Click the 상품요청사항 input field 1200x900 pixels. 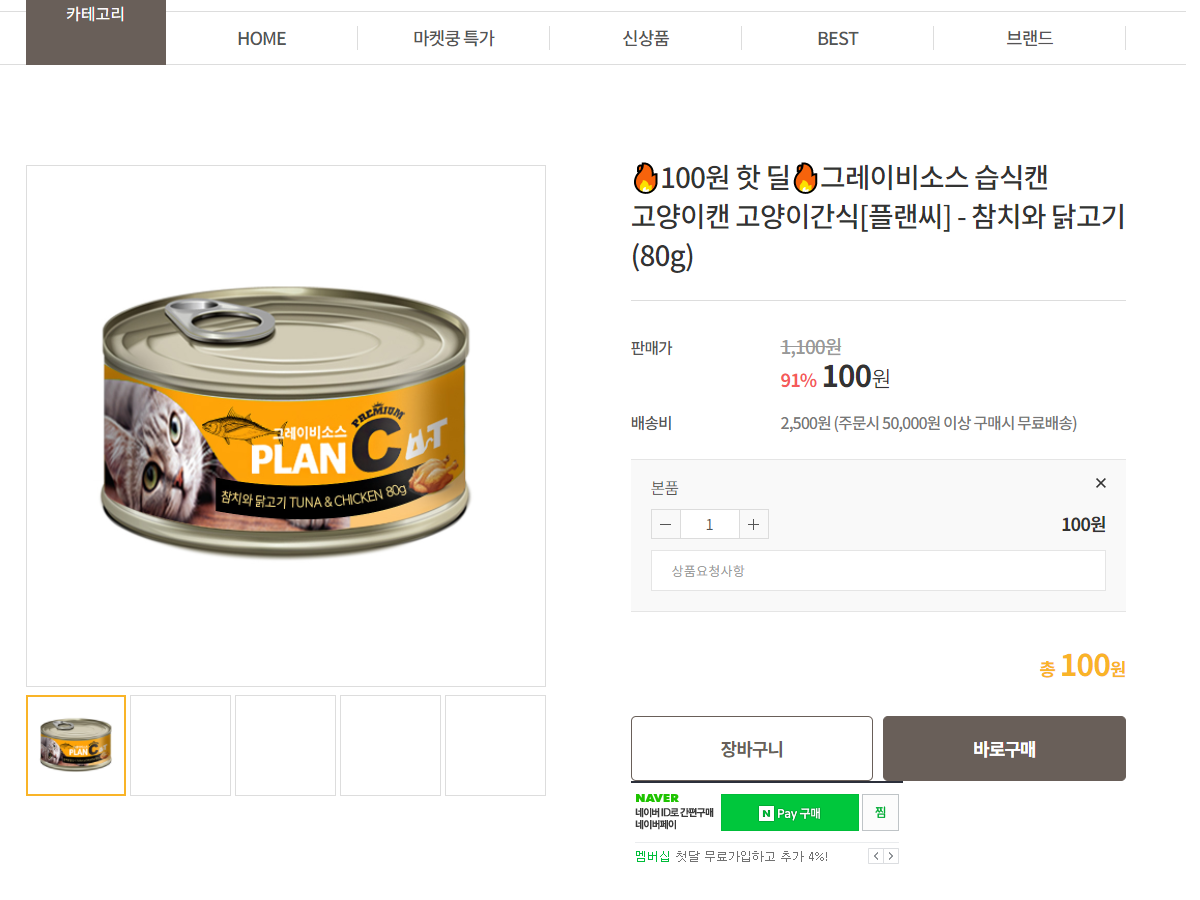878,570
